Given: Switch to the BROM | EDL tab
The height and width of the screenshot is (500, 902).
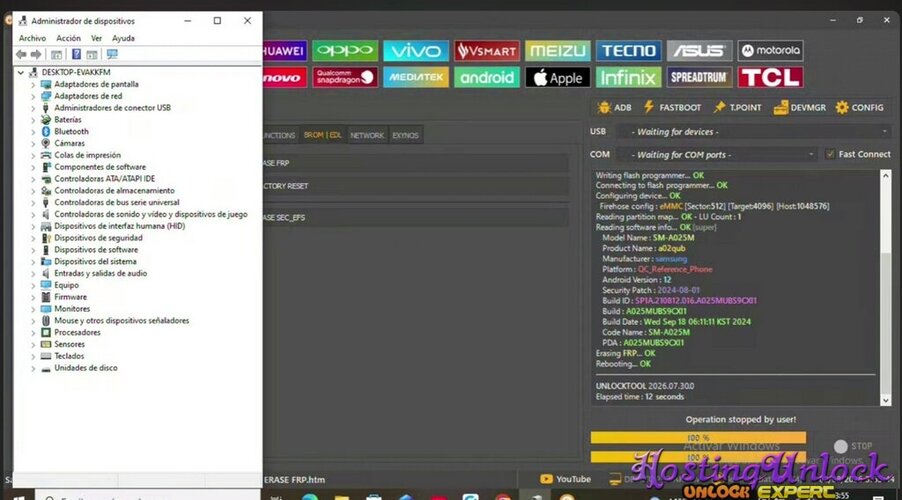Looking at the screenshot, I should tap(322, 135).
